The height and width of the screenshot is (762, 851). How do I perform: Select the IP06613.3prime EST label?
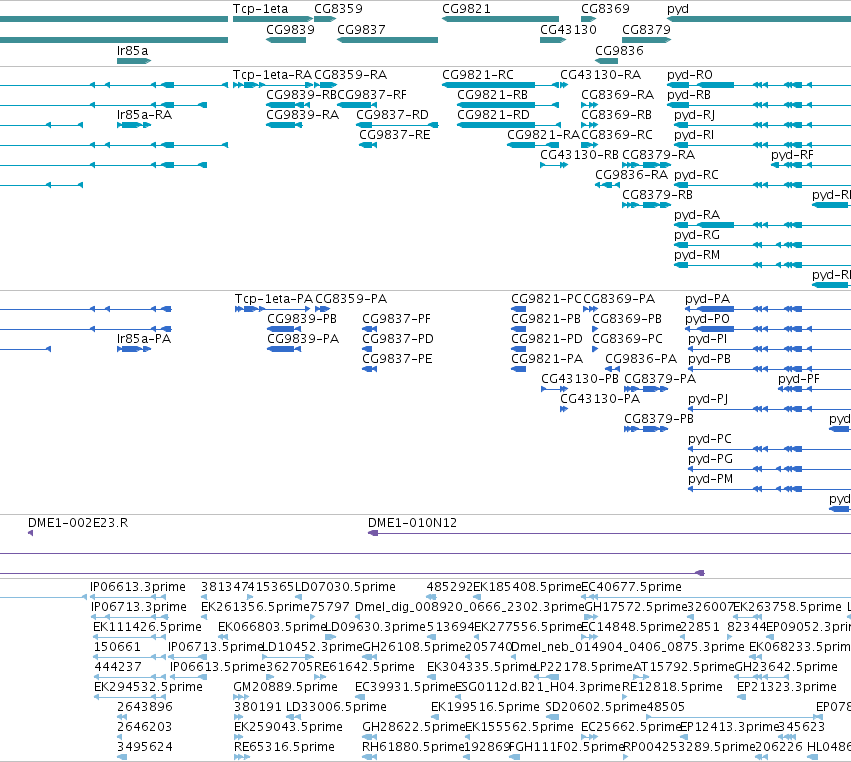[138, 587]
